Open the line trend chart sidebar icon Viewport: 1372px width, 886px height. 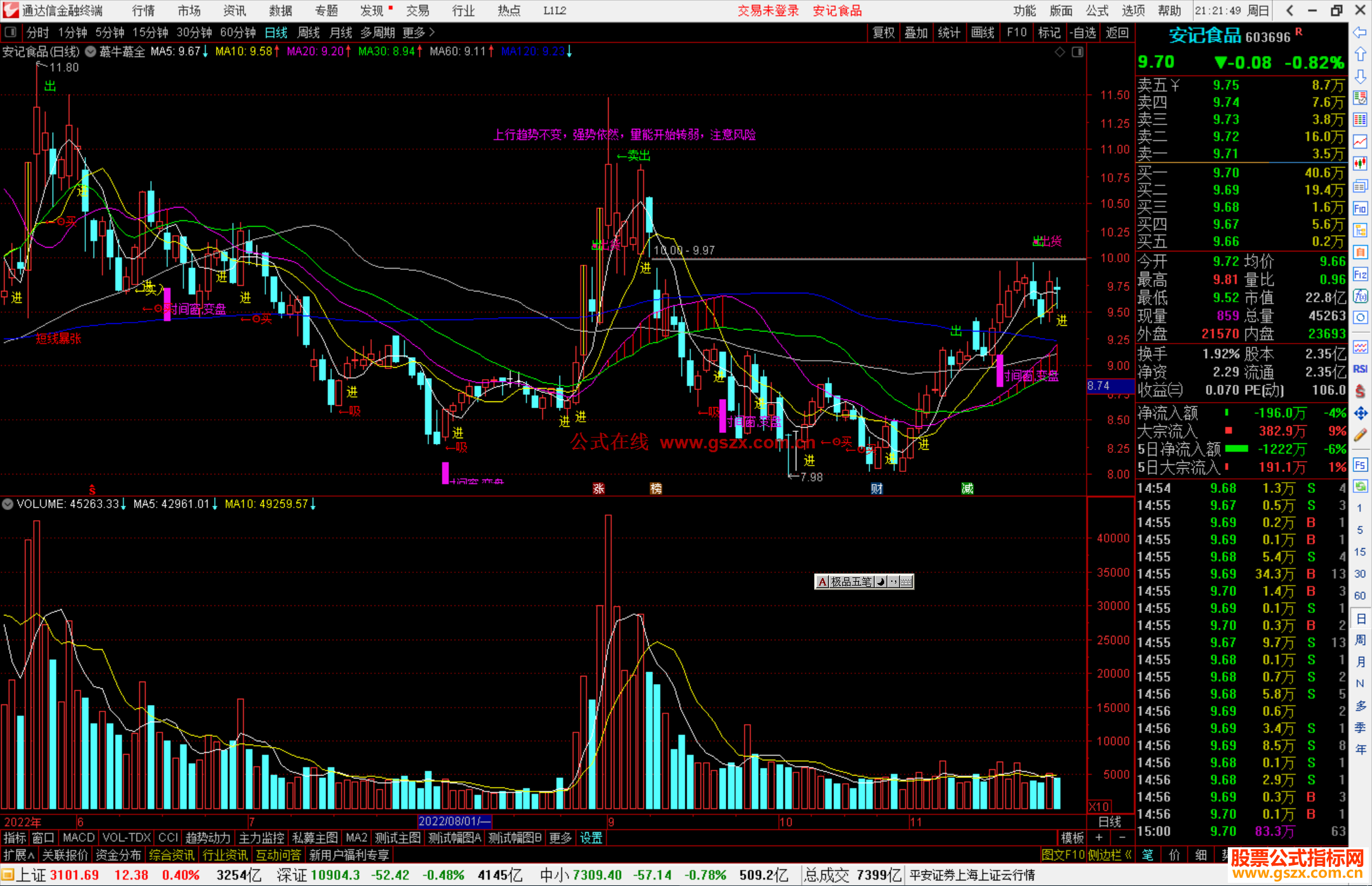(1360, 141)
